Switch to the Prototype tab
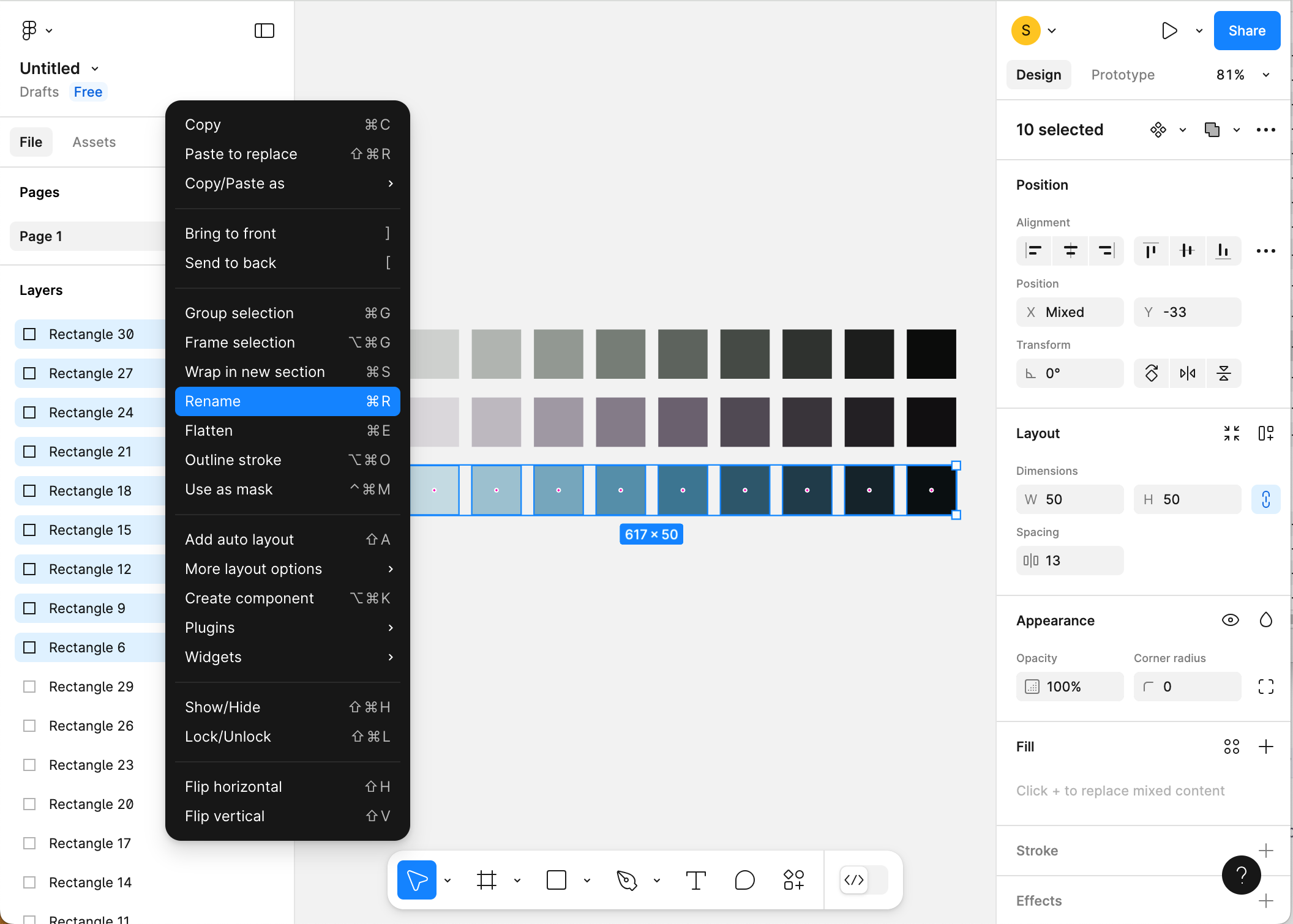 click(x=1123, y=75)
